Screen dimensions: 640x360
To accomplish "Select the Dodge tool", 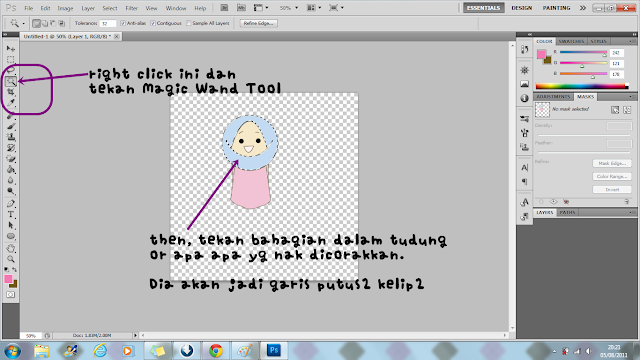I will pyautogui.click(x=11, y=191).
